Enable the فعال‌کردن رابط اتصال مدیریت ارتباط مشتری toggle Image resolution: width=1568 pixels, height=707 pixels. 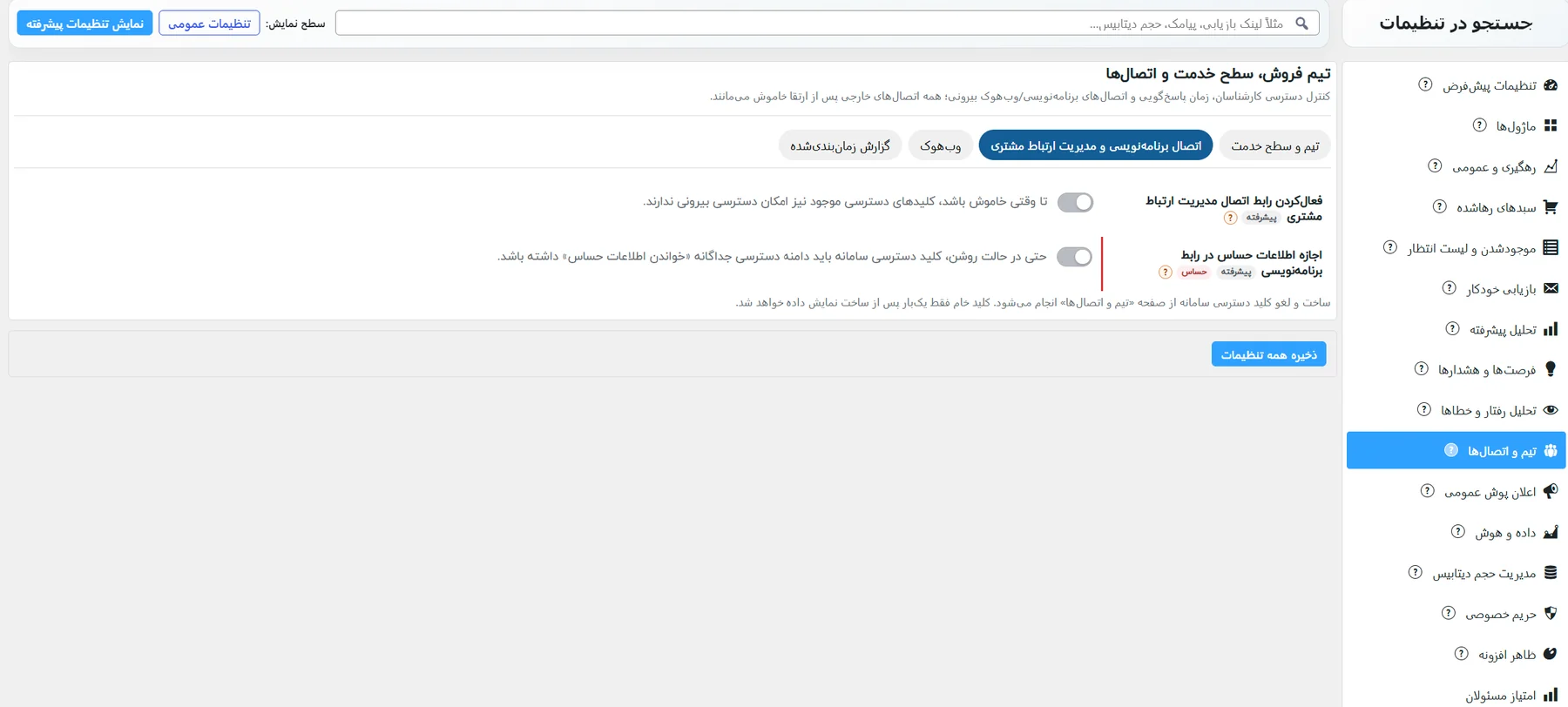1075,202
